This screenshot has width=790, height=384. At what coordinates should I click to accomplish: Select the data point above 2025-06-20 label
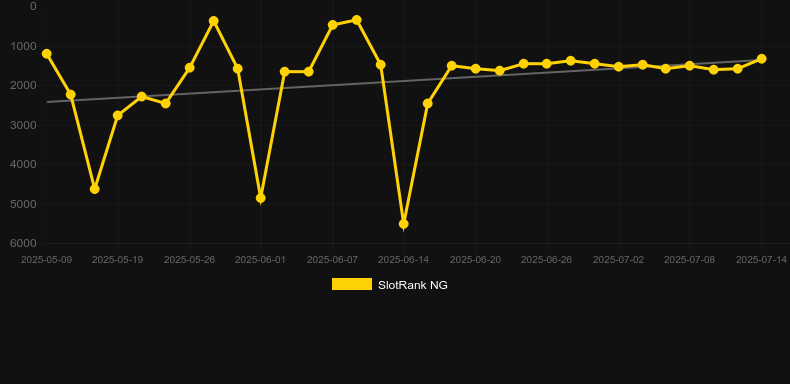coord(476,69)
